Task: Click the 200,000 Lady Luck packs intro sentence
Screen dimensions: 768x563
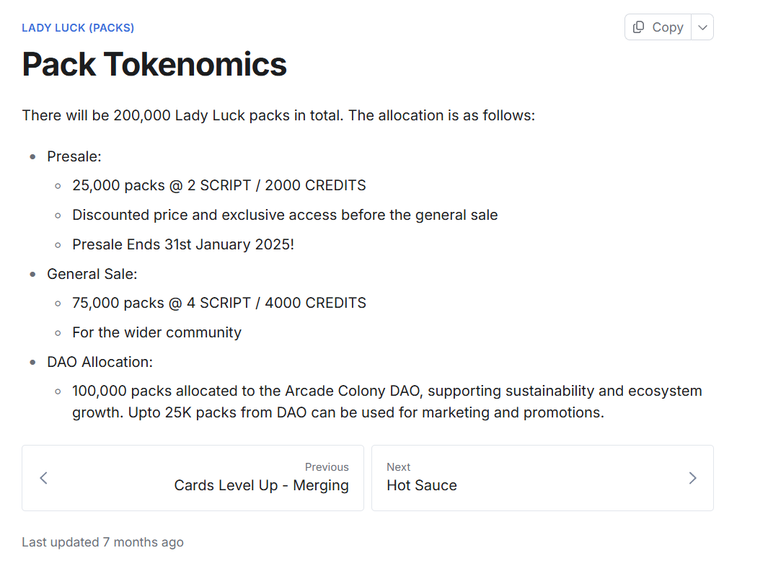Action: (279, 115)
